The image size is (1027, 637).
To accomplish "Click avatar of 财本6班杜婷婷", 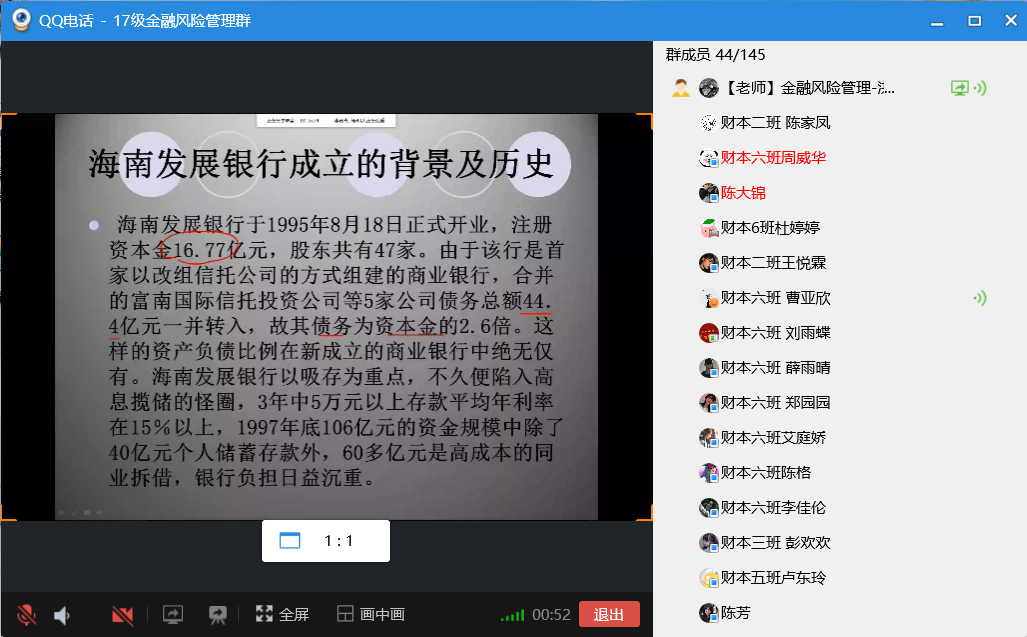I will coord(709,228).
